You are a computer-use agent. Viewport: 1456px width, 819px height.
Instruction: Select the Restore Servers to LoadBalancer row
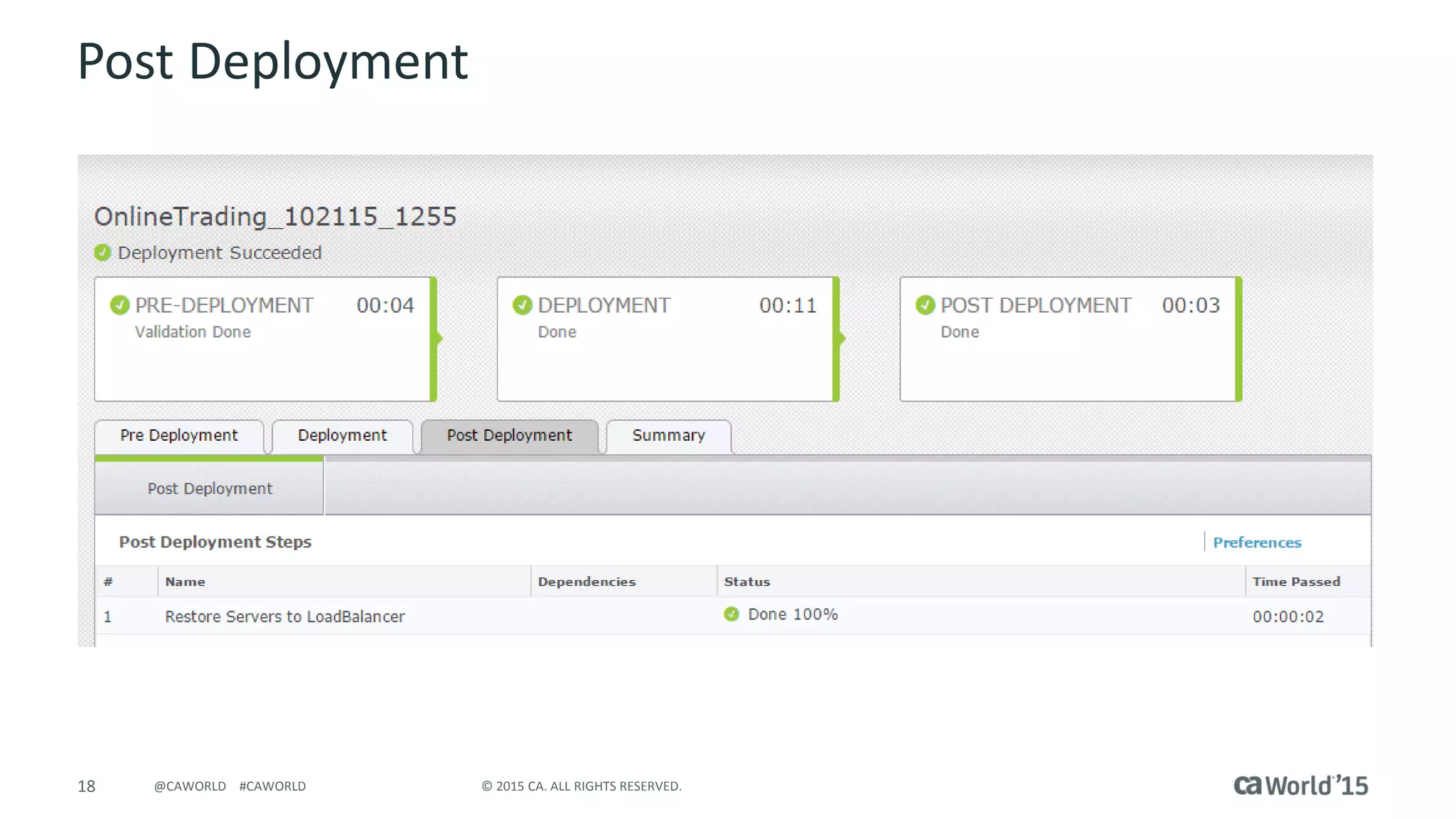pos(285,616)
